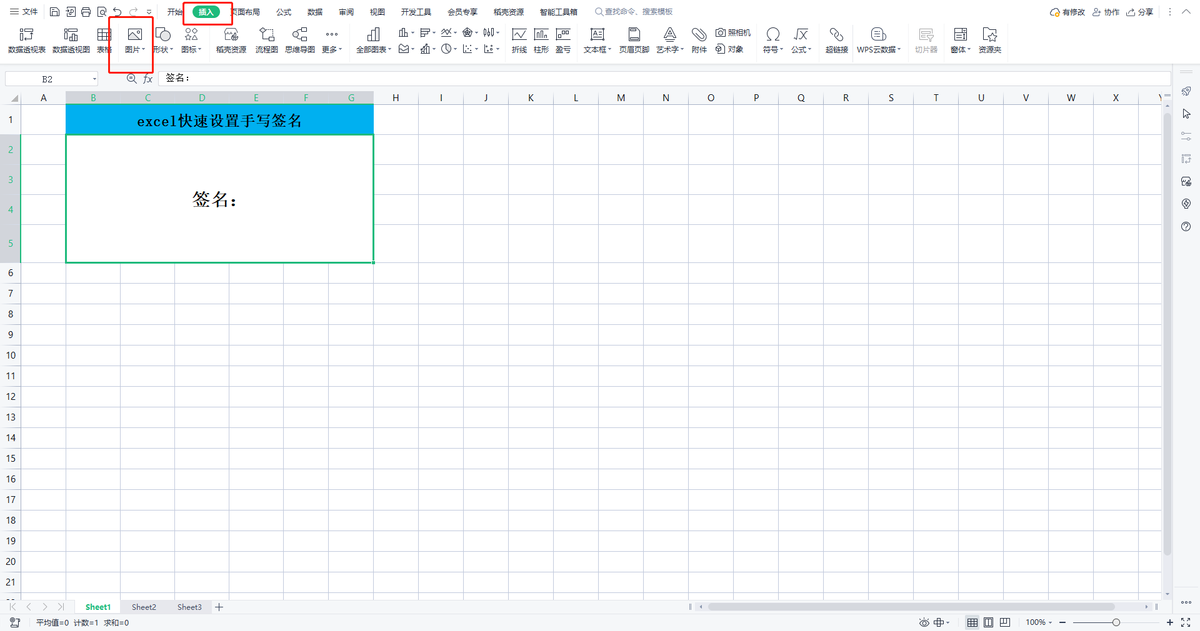
Task: Insert a PivotTable (数据透视表)
Action: point(27,40)
